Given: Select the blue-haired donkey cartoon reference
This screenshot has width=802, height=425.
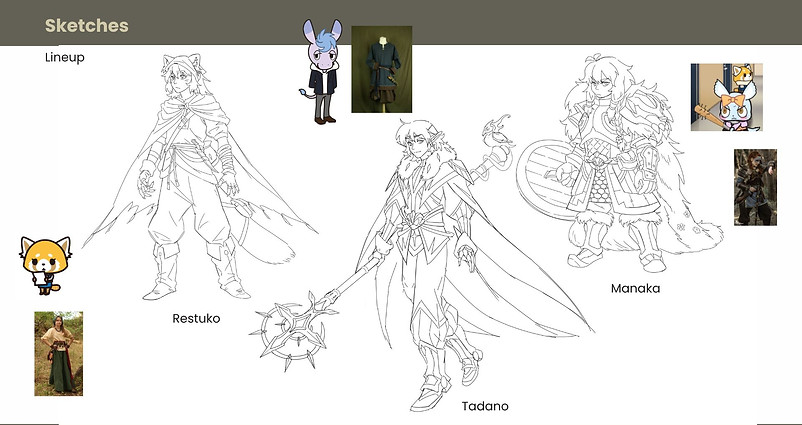Looking at the screenshot, I should pyautogui.click(x=321, y=72).
